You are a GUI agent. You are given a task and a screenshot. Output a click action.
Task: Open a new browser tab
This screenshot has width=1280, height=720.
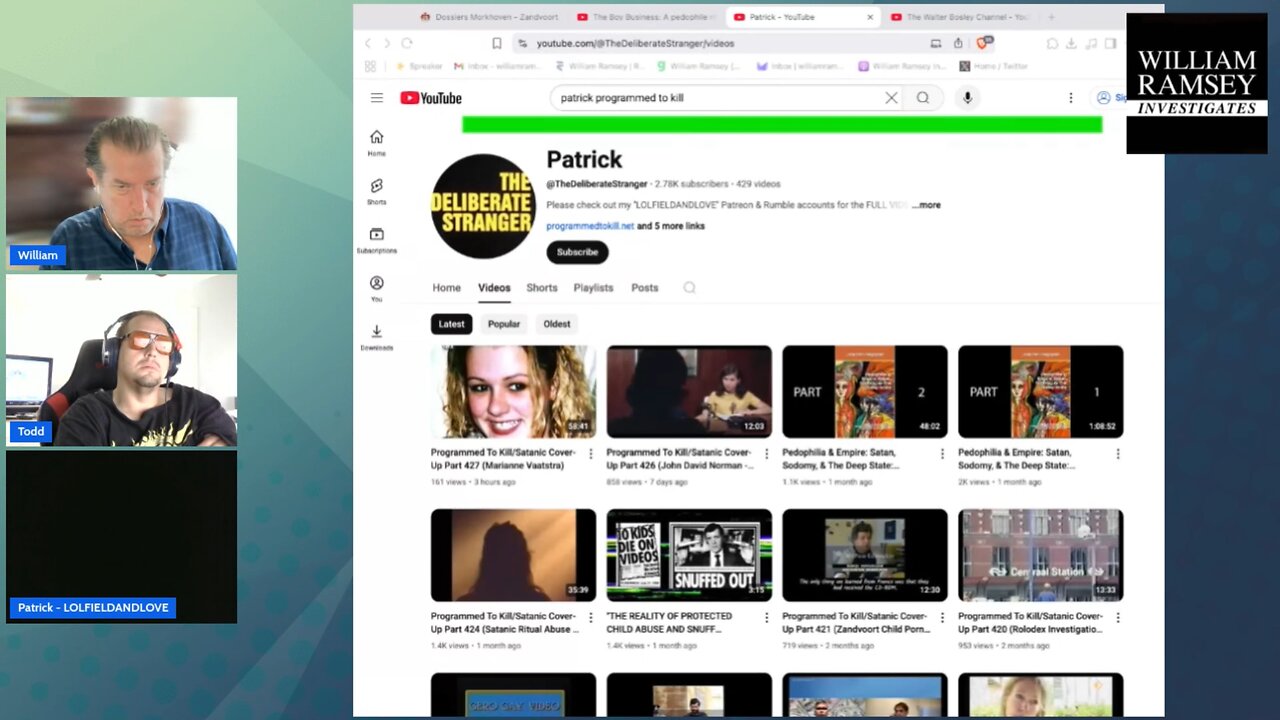click(1051, 17)
